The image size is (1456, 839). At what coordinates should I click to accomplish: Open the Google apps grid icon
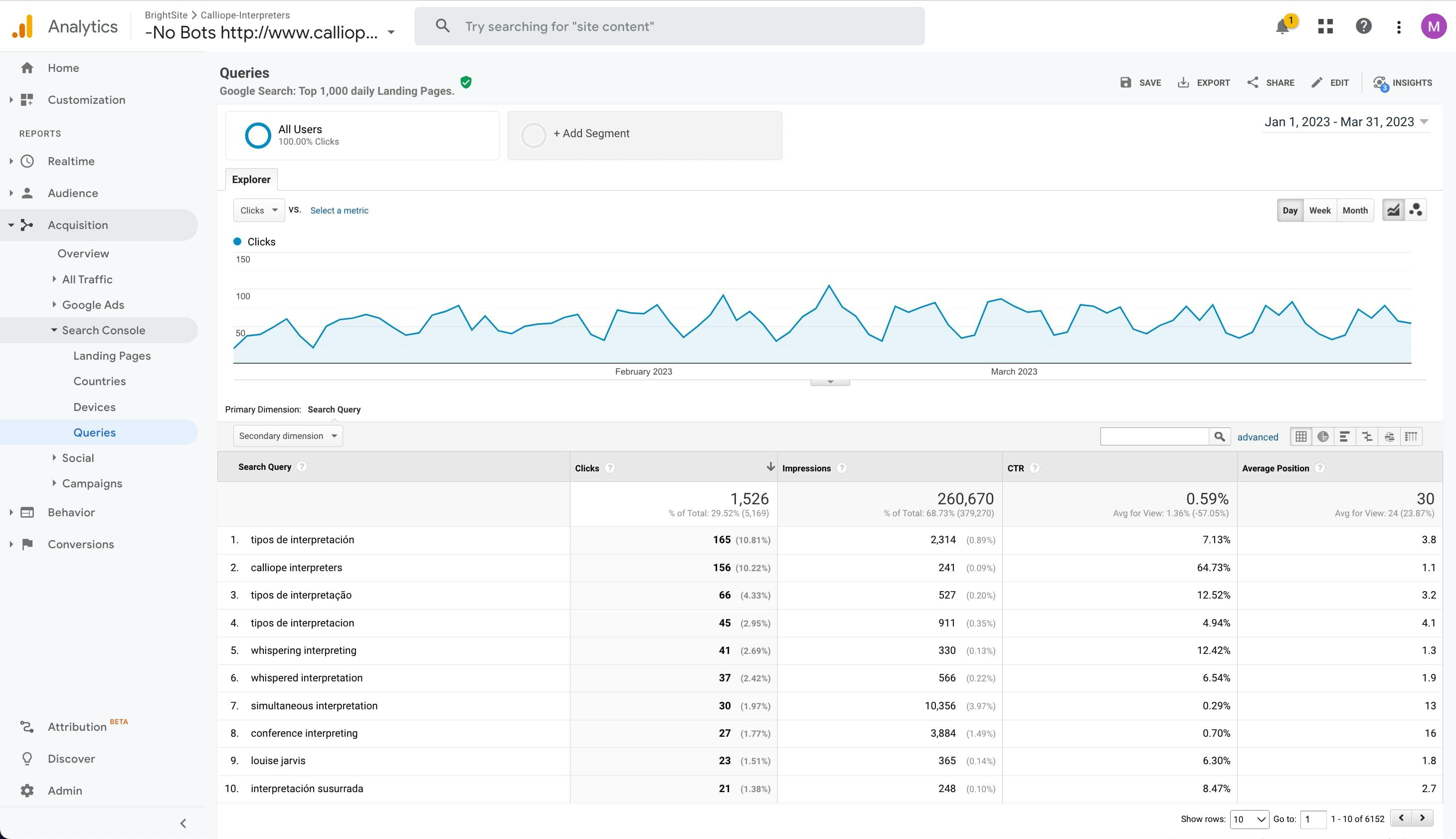(1325, 26)
